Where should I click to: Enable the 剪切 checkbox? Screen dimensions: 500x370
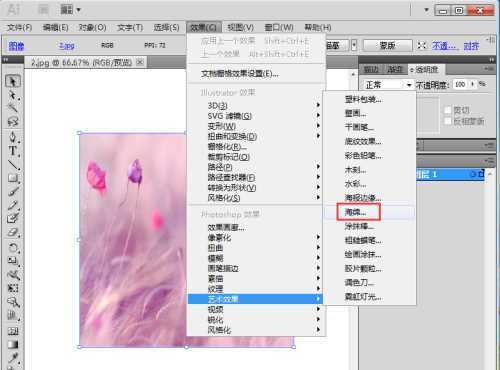coord(448,110)
